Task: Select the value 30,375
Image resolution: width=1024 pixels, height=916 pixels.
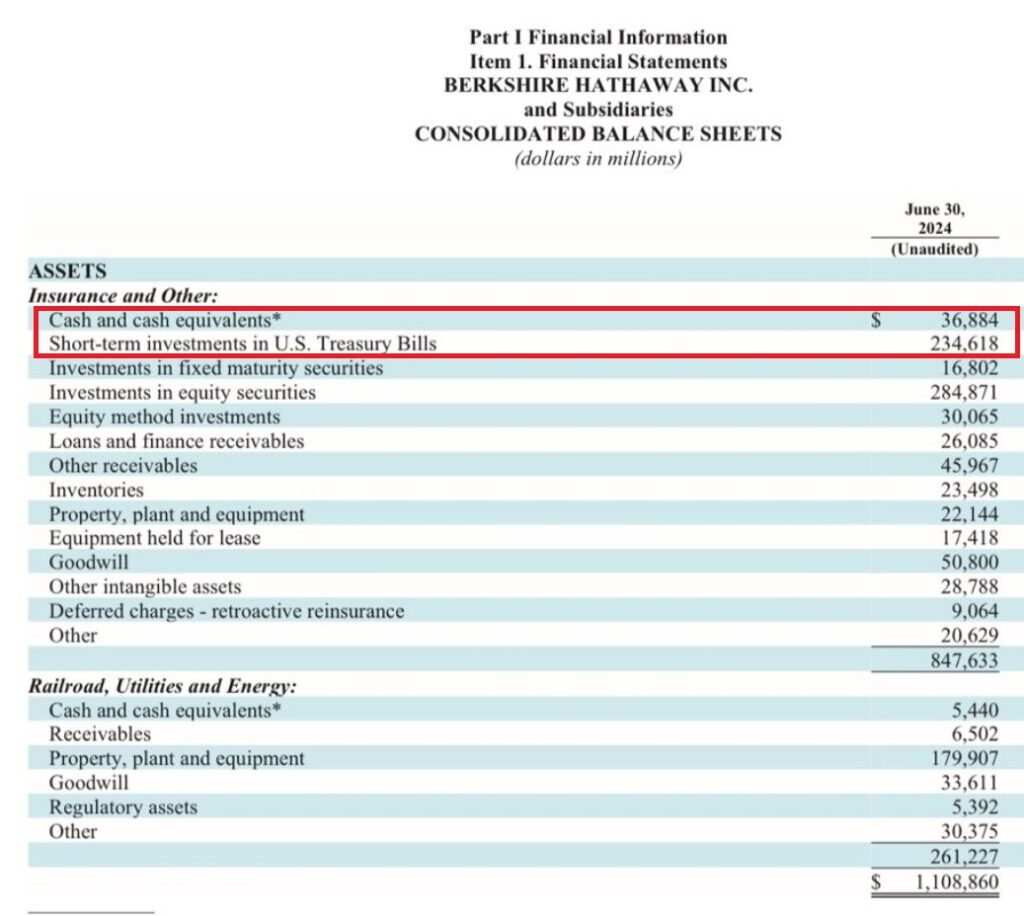Action: coord(969,832)
